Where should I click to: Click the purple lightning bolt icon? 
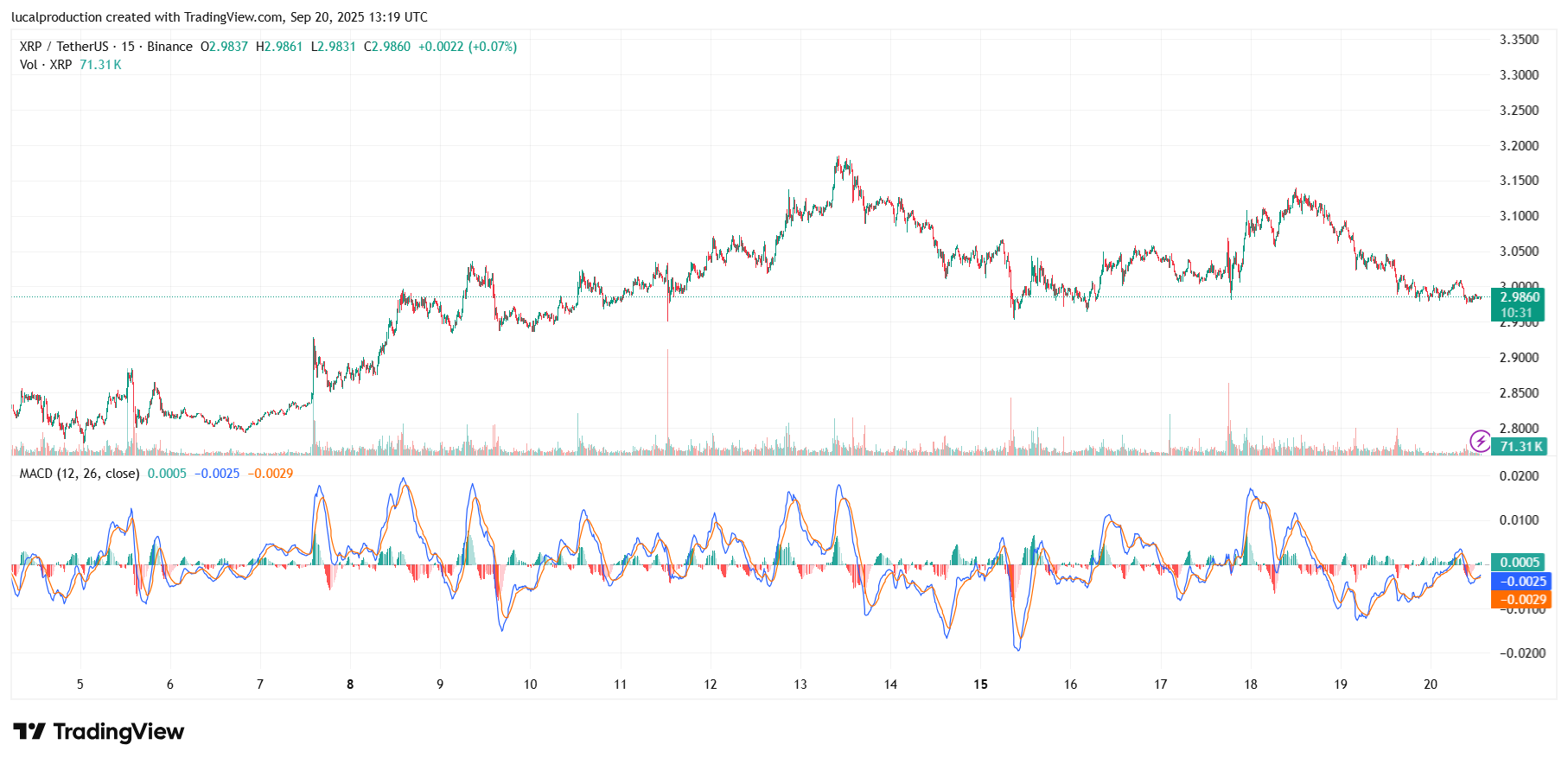coord(1480,442)
